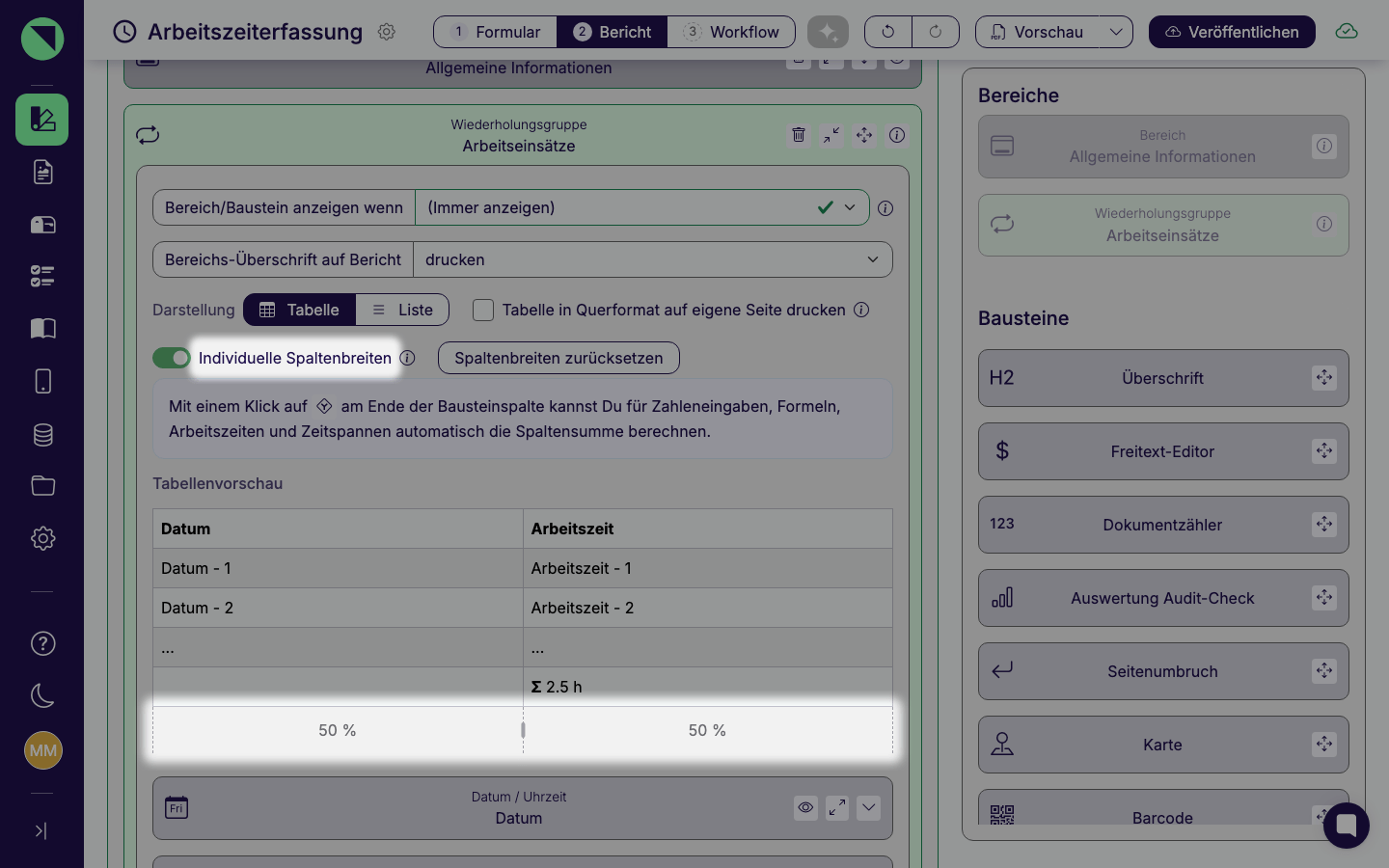Open the book icon in sidebar
Image resolution: width=1389 pixels, height=868 pixels.
(x=42, y=329)
